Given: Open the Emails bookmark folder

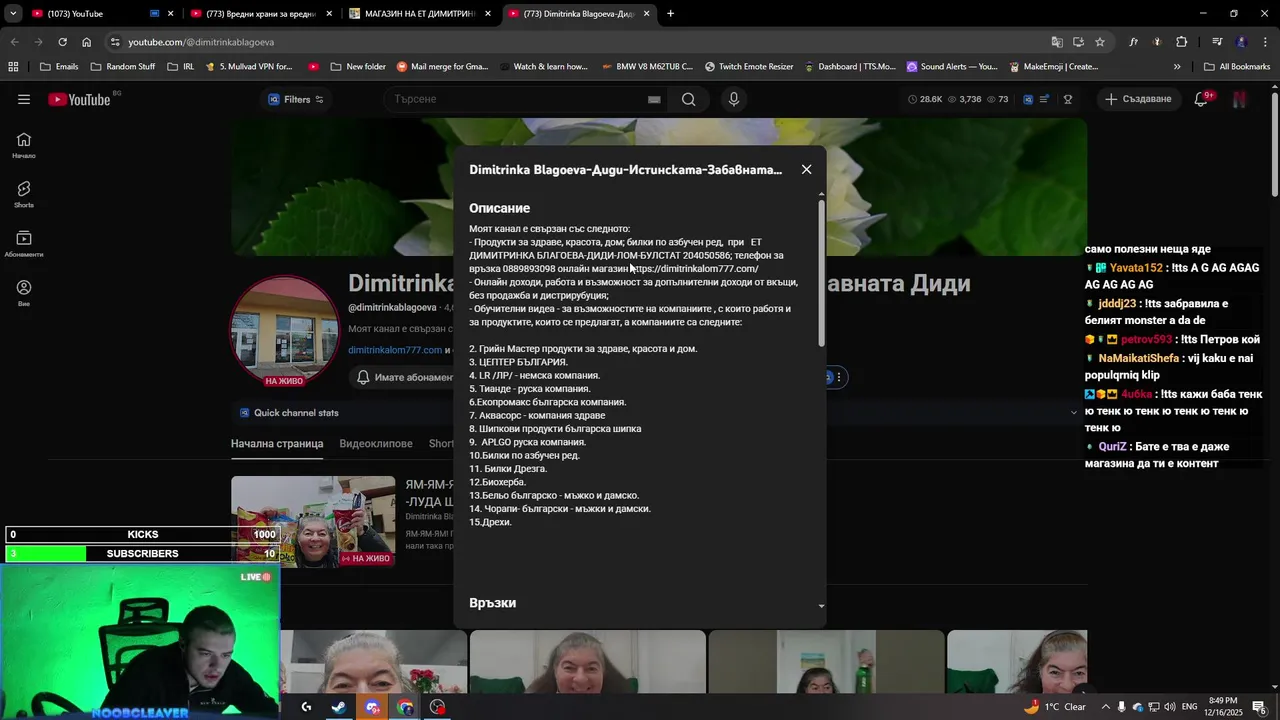Looking at the screenshot, I should (59, 67).
